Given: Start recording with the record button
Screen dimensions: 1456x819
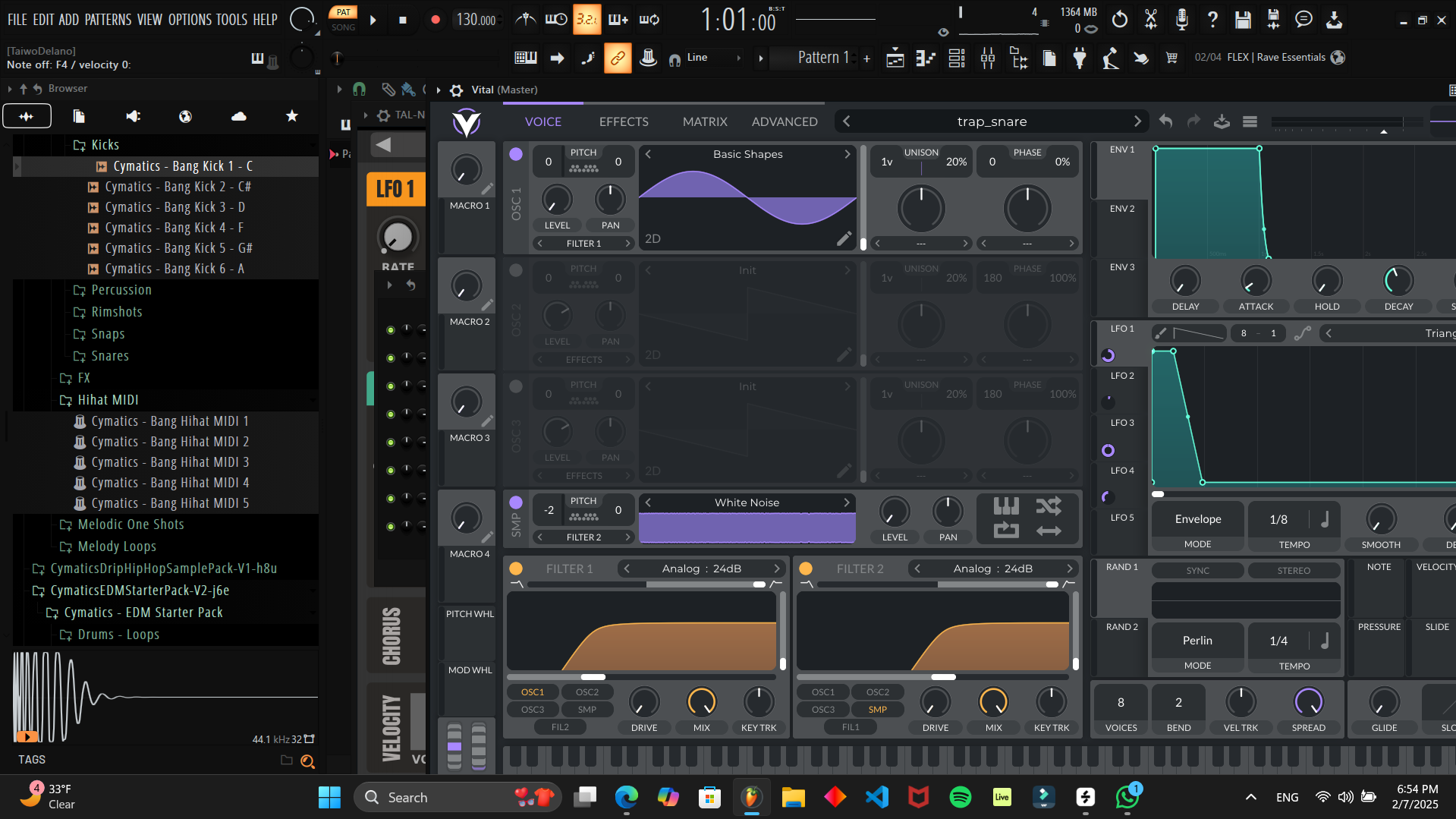Looking at the screenshot, I should (435, 20).
